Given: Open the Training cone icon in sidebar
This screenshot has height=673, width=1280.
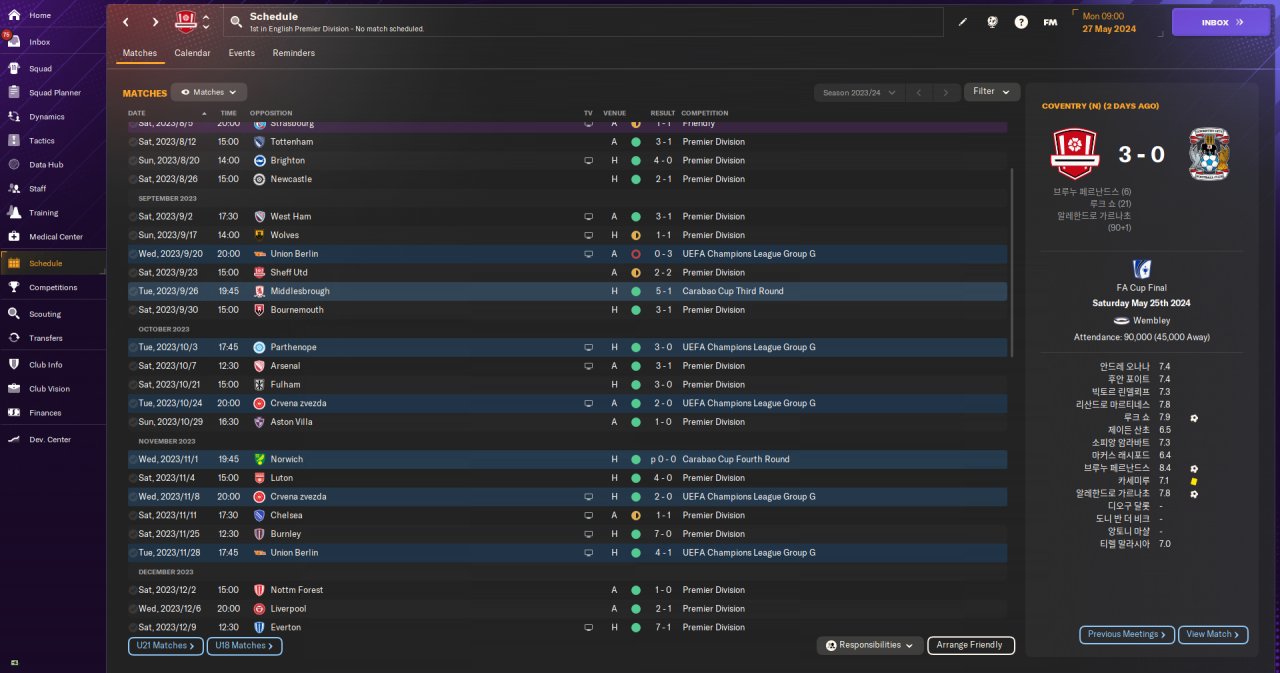Looking at the screenshot, I should pyautogui.click(x=14, y=213).
